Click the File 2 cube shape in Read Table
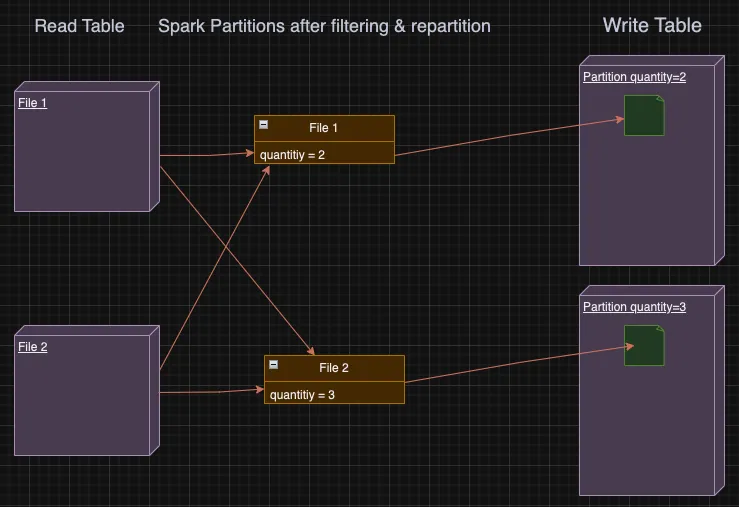 coord(87,391)
